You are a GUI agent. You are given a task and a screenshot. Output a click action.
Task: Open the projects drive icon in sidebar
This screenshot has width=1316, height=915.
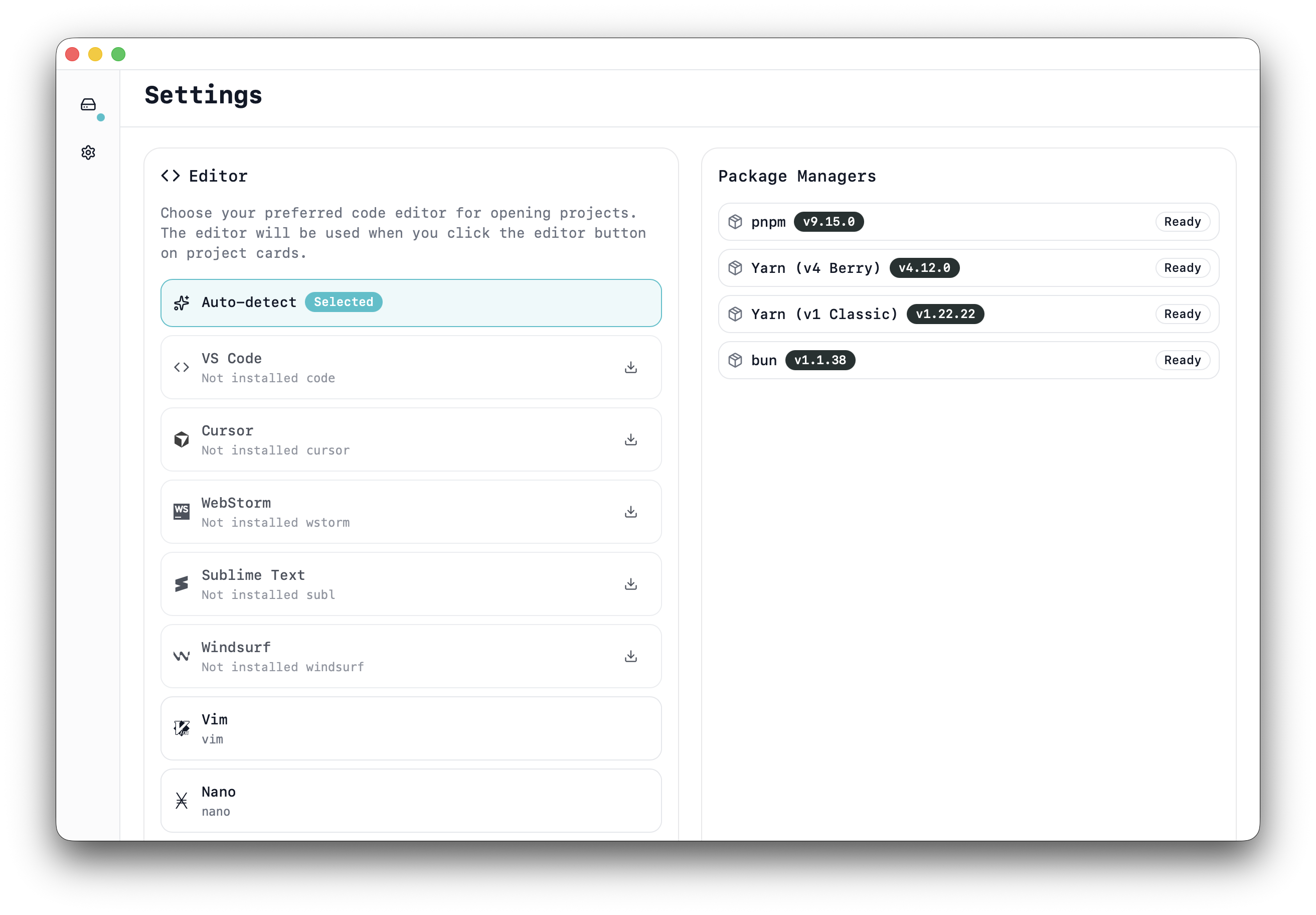[88, 104]
